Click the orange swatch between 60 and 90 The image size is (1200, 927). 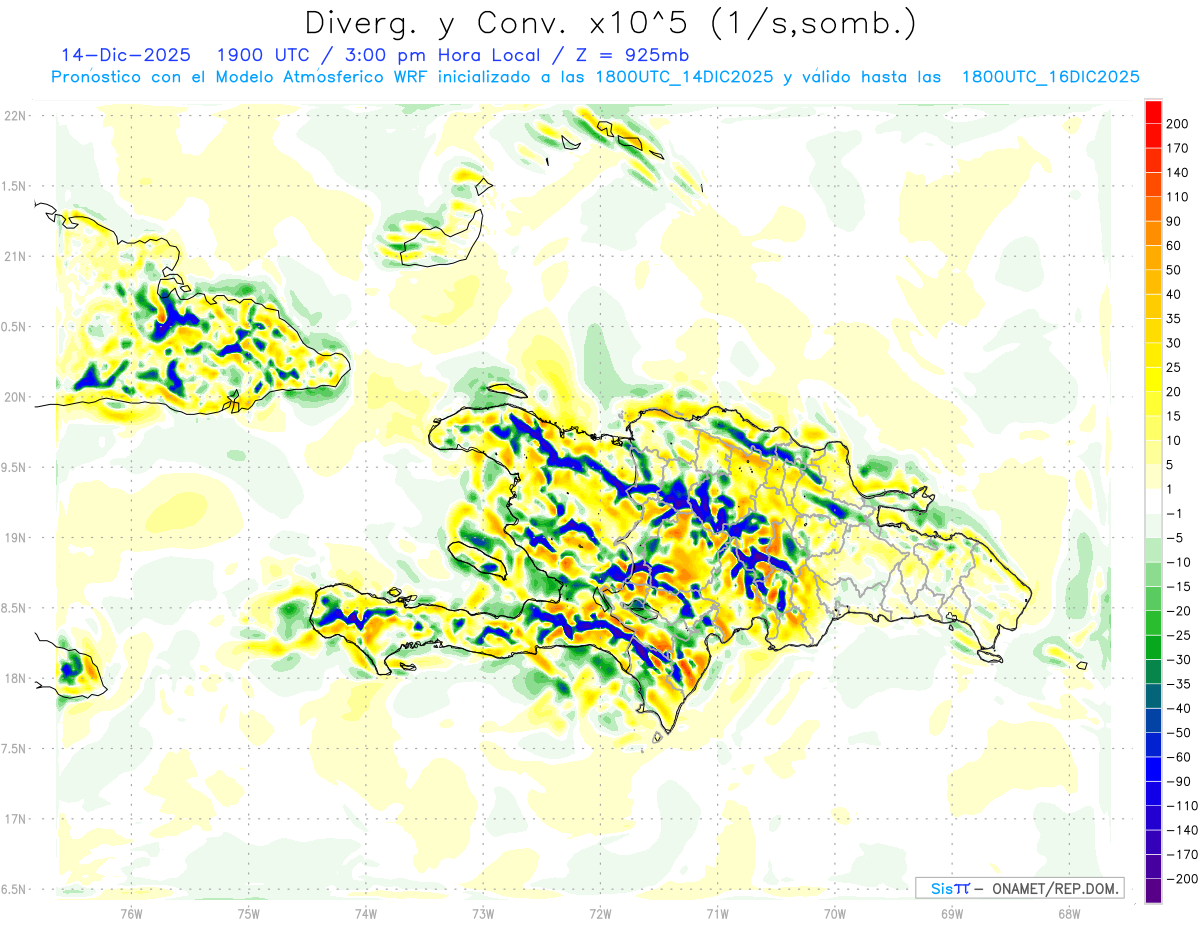[1153, 234]
